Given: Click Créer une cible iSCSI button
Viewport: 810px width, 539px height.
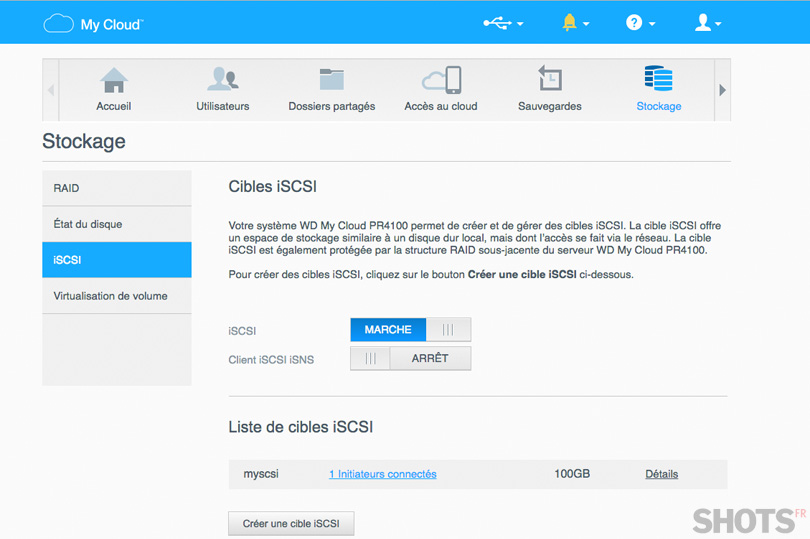Looking at the screenshot, I should tap(291, 523).
